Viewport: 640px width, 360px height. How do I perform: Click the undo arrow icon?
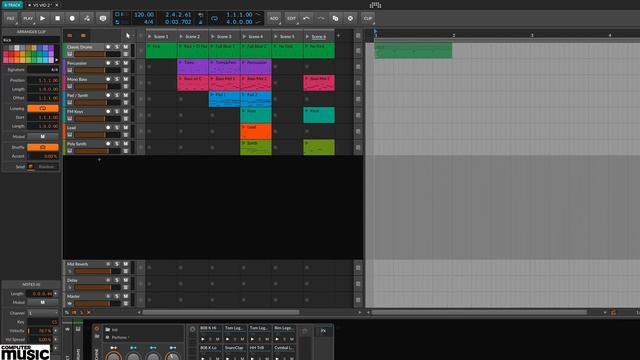pos(306,18)
